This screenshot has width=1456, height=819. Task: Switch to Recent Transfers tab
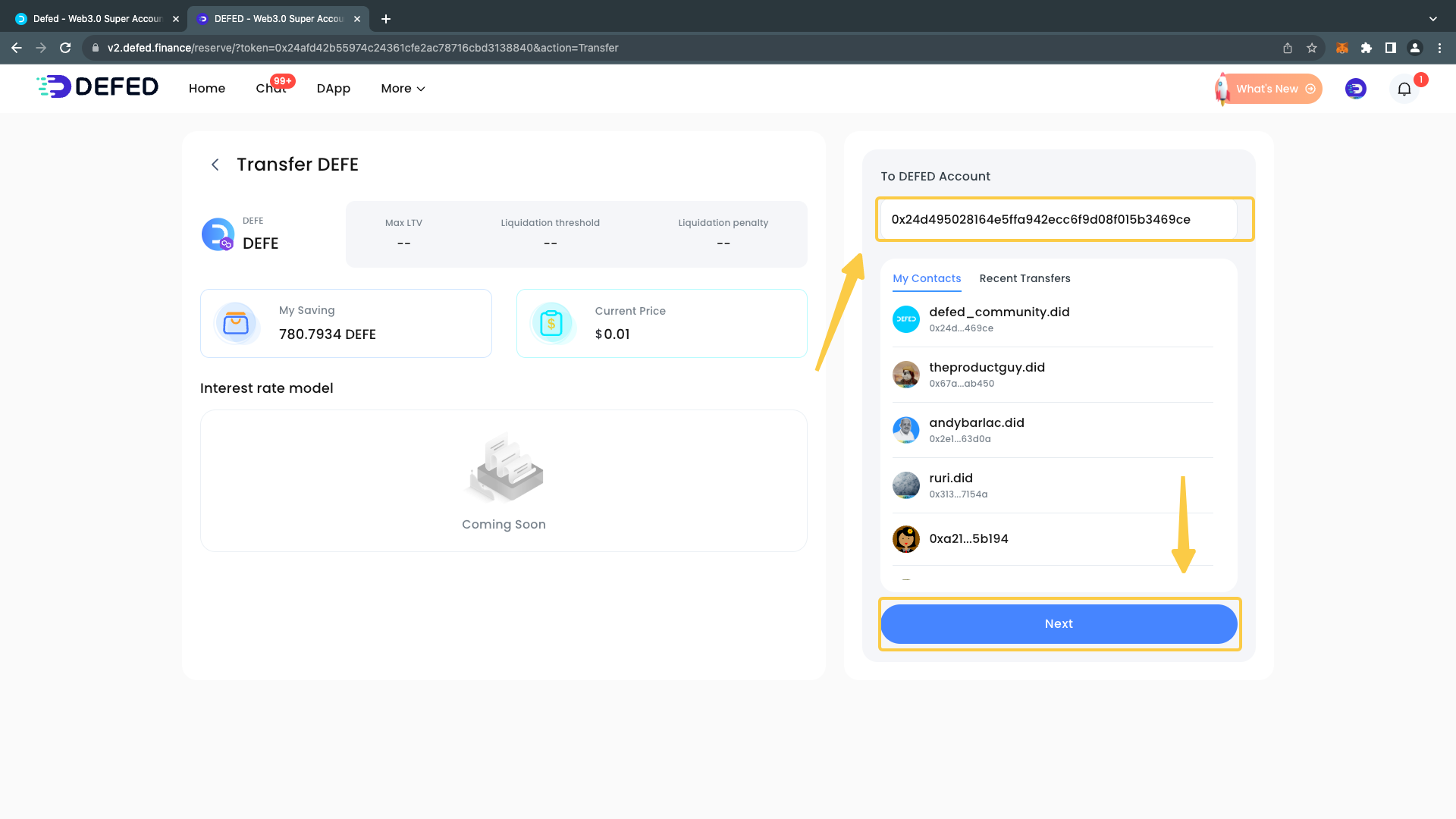[1025, 278]
